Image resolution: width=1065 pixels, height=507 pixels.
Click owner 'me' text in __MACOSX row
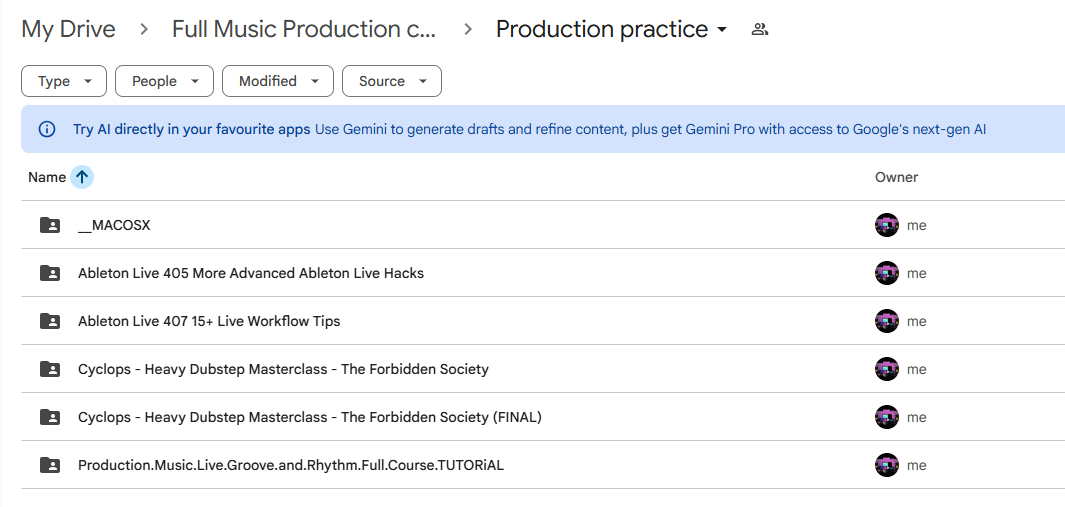pos(916,226)
